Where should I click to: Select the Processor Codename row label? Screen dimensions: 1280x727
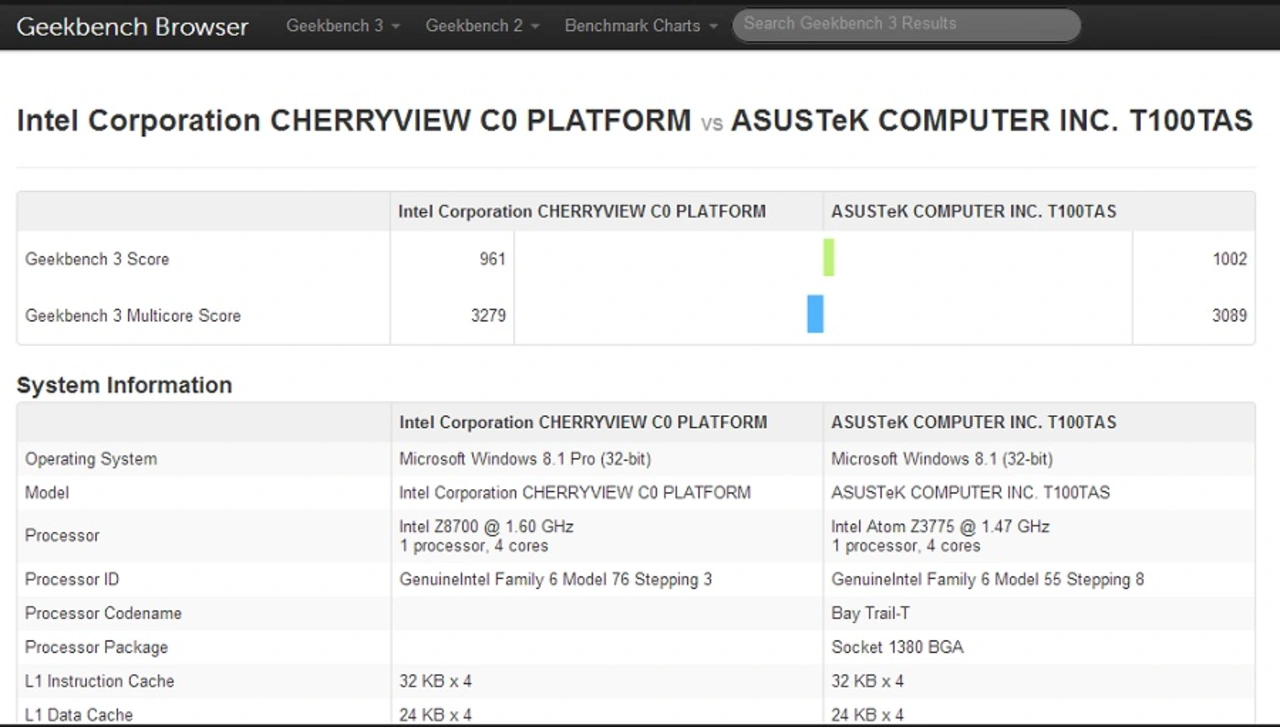click(103, 613)
